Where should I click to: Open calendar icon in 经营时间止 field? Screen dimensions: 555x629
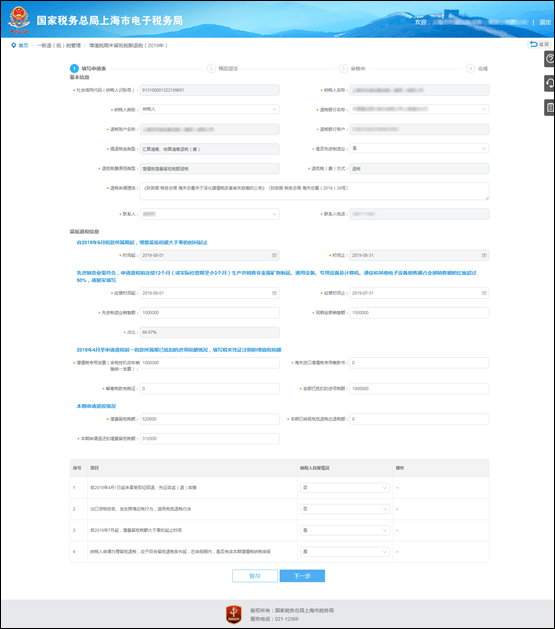click(x=484, y=293)
